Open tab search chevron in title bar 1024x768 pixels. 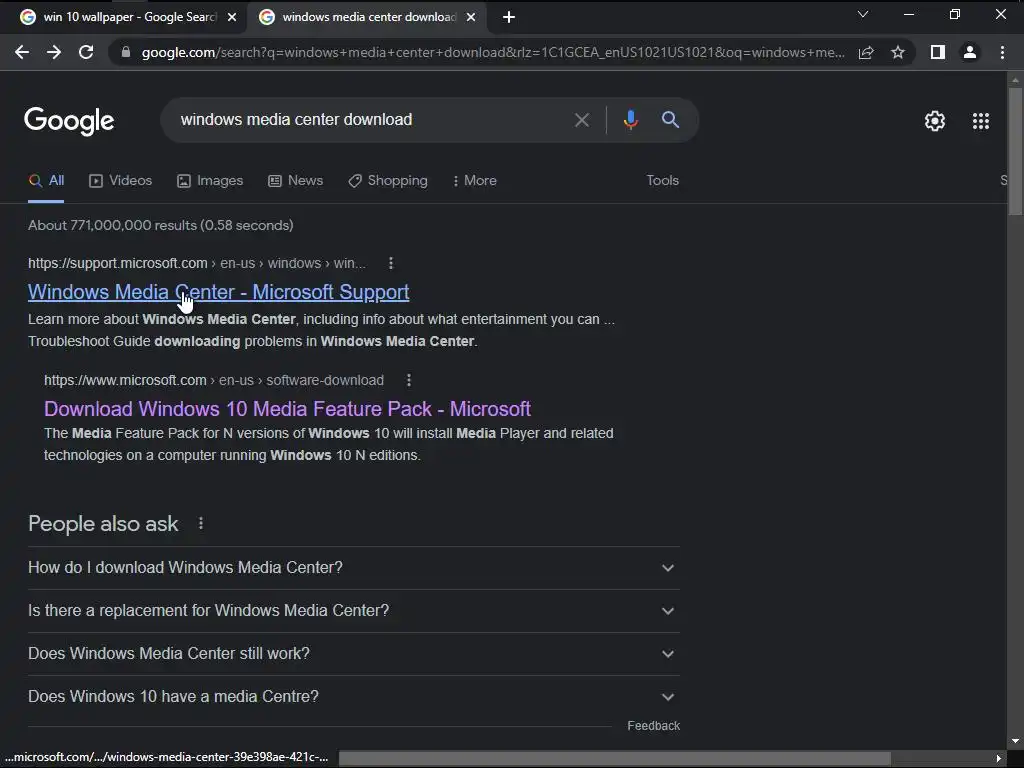pos(863,14)
